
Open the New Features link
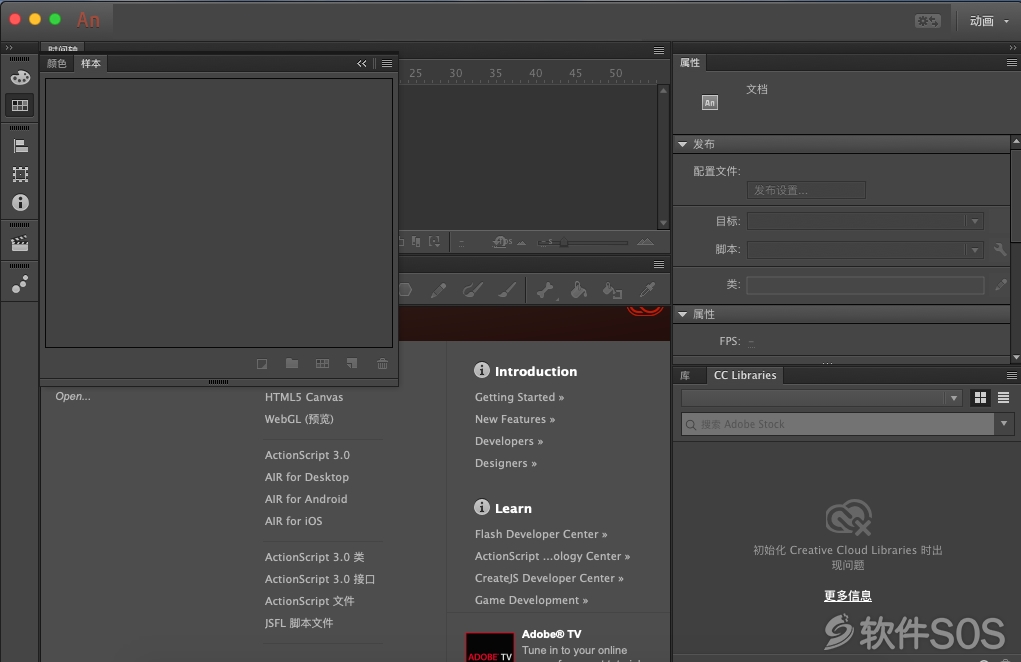click(515, 419)
